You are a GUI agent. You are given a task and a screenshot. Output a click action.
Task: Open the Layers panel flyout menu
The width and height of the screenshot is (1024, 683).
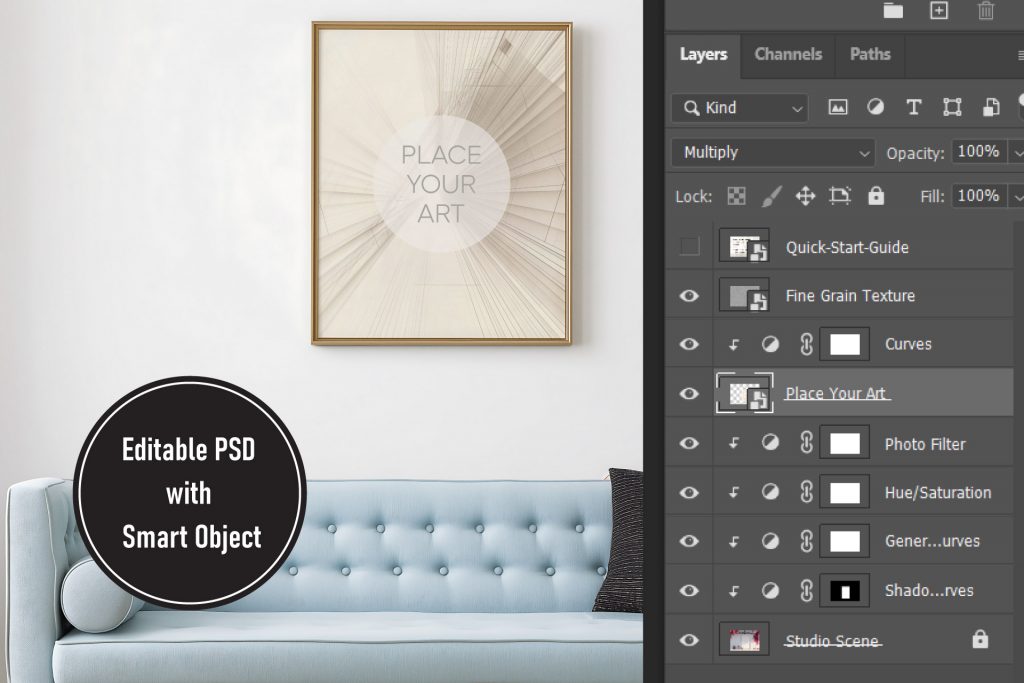pyautogui.click(x=1020, y=56)
